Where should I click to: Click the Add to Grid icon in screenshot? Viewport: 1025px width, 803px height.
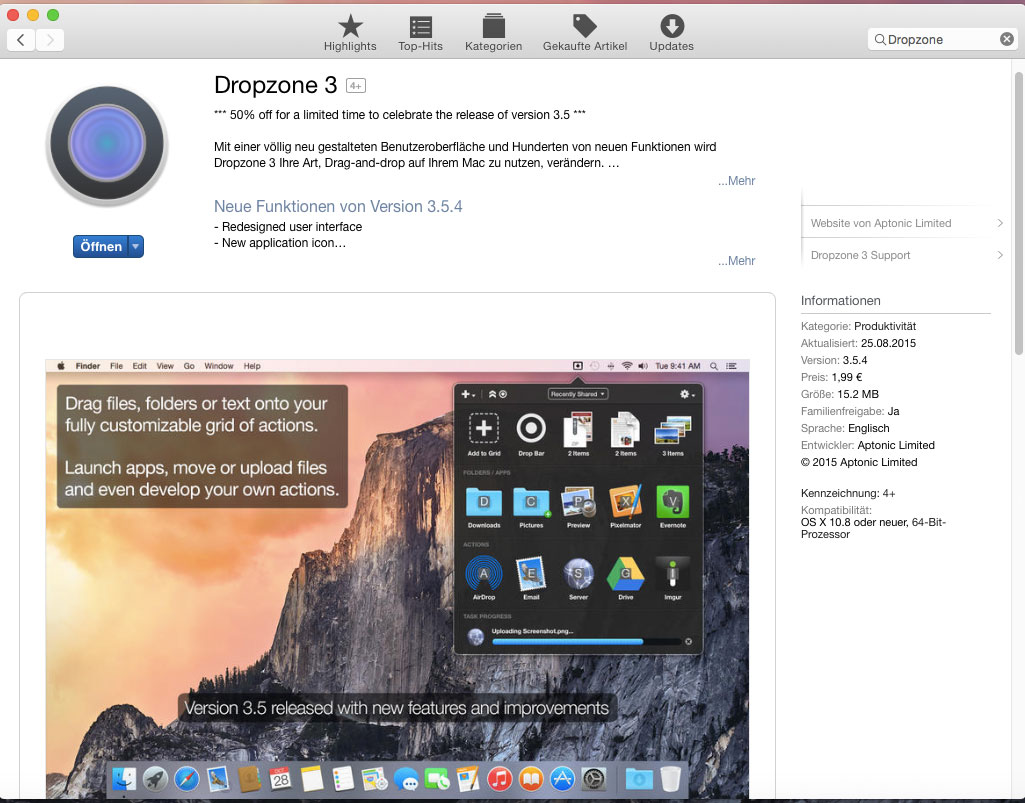tap(484, 429)
